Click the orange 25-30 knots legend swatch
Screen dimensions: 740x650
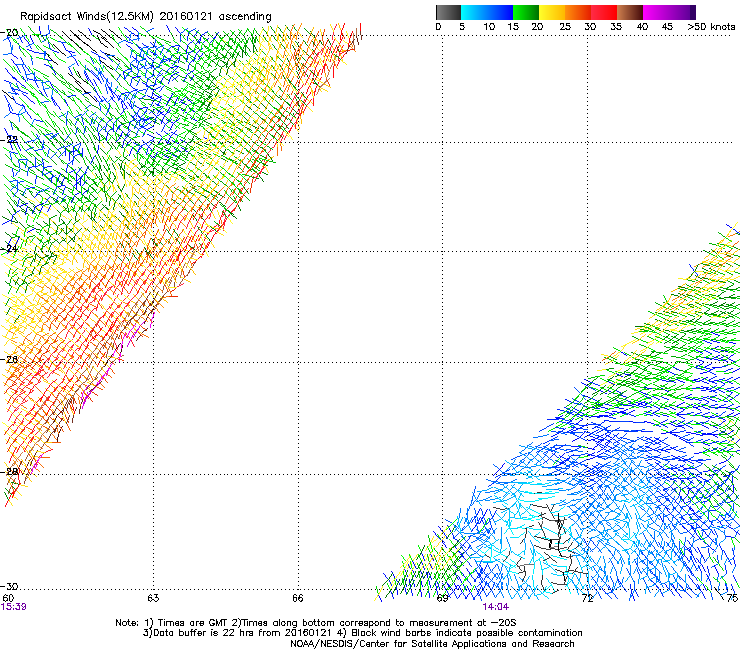[578, 12]
